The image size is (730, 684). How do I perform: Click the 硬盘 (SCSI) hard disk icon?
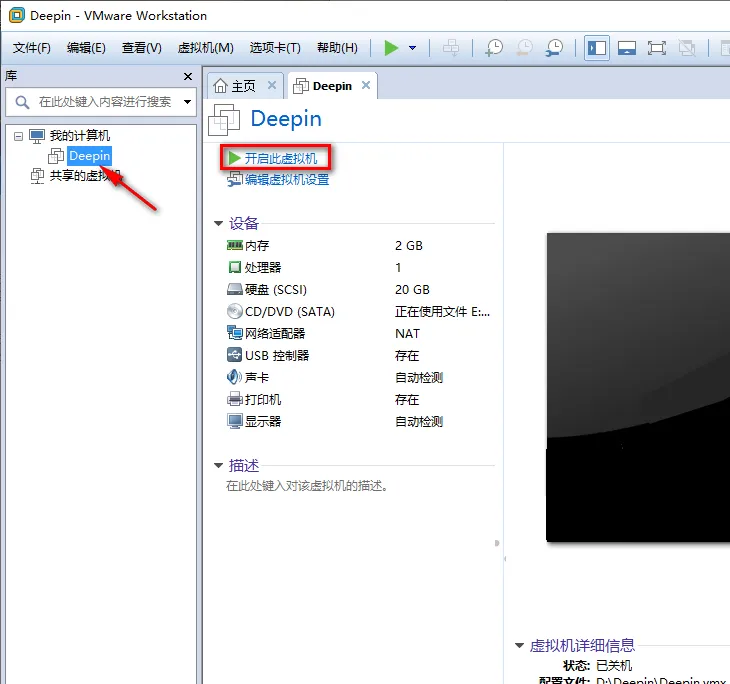coord(234,289)
